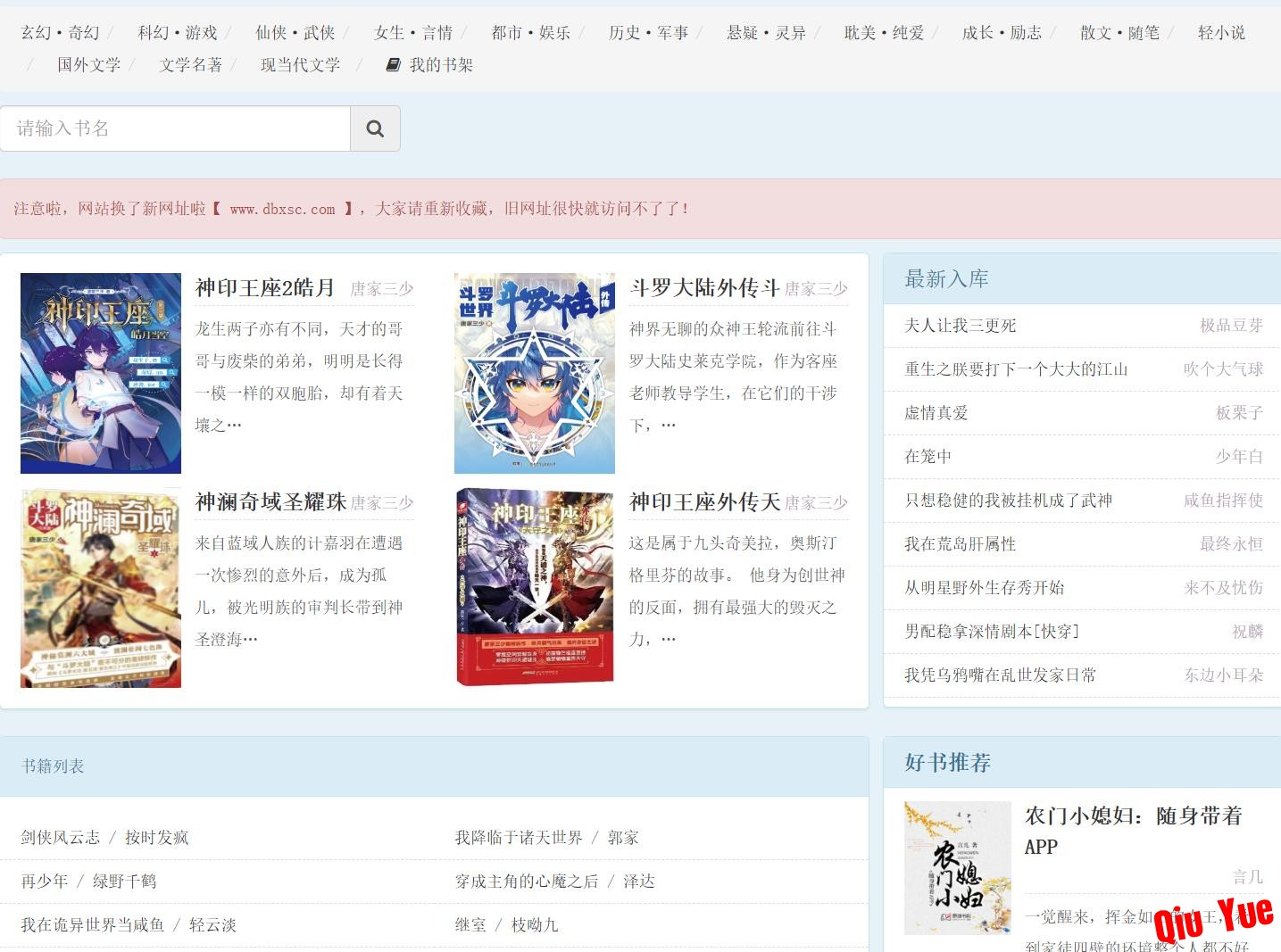
Task: Click author 东边小耳朵
Action: pyautogui.click(x=1224, y=675)
